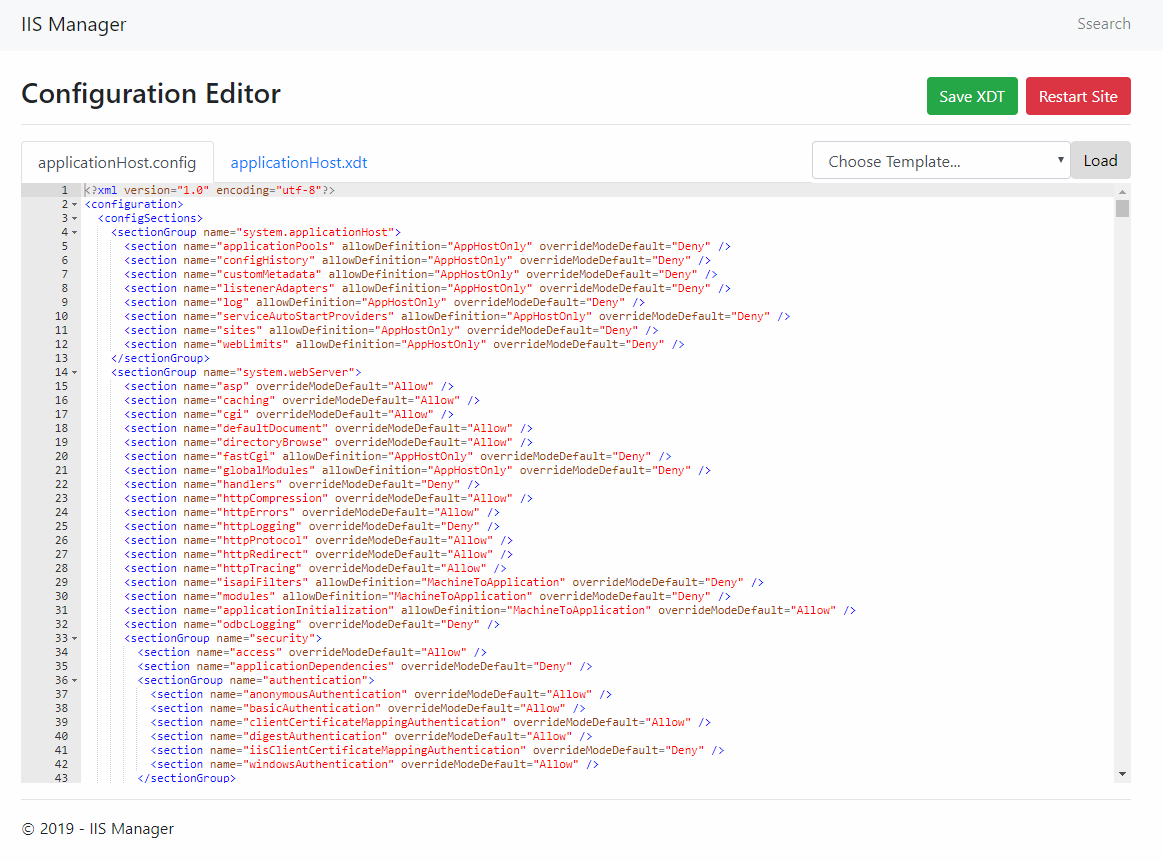Click the configHistory section line
The image size is (1163, 861).
(418, 260)
